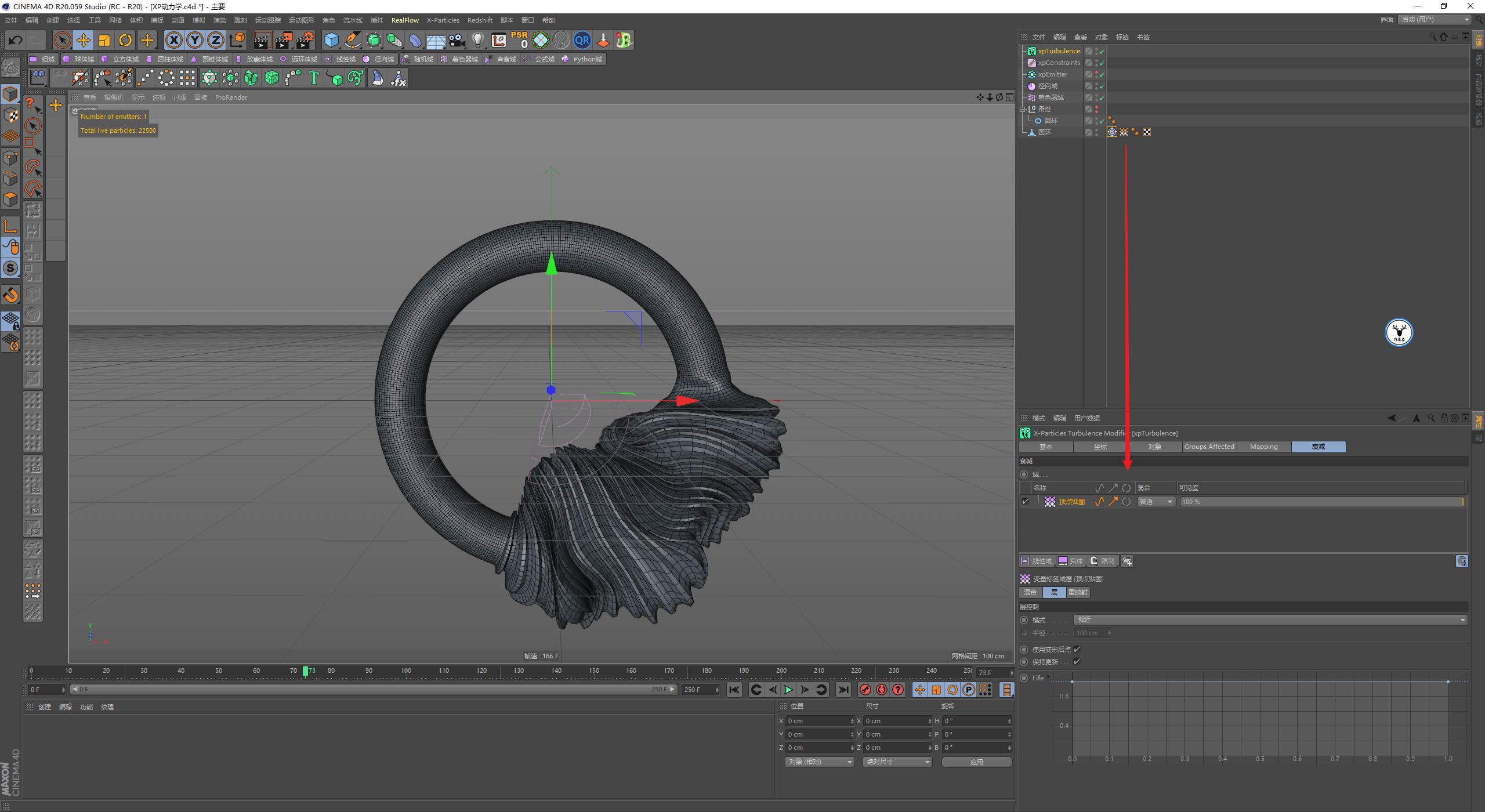Image resolution: width=1485 pixels, height=812 pixels.
Task: Click the Light object icon
Action: (477, 40)
